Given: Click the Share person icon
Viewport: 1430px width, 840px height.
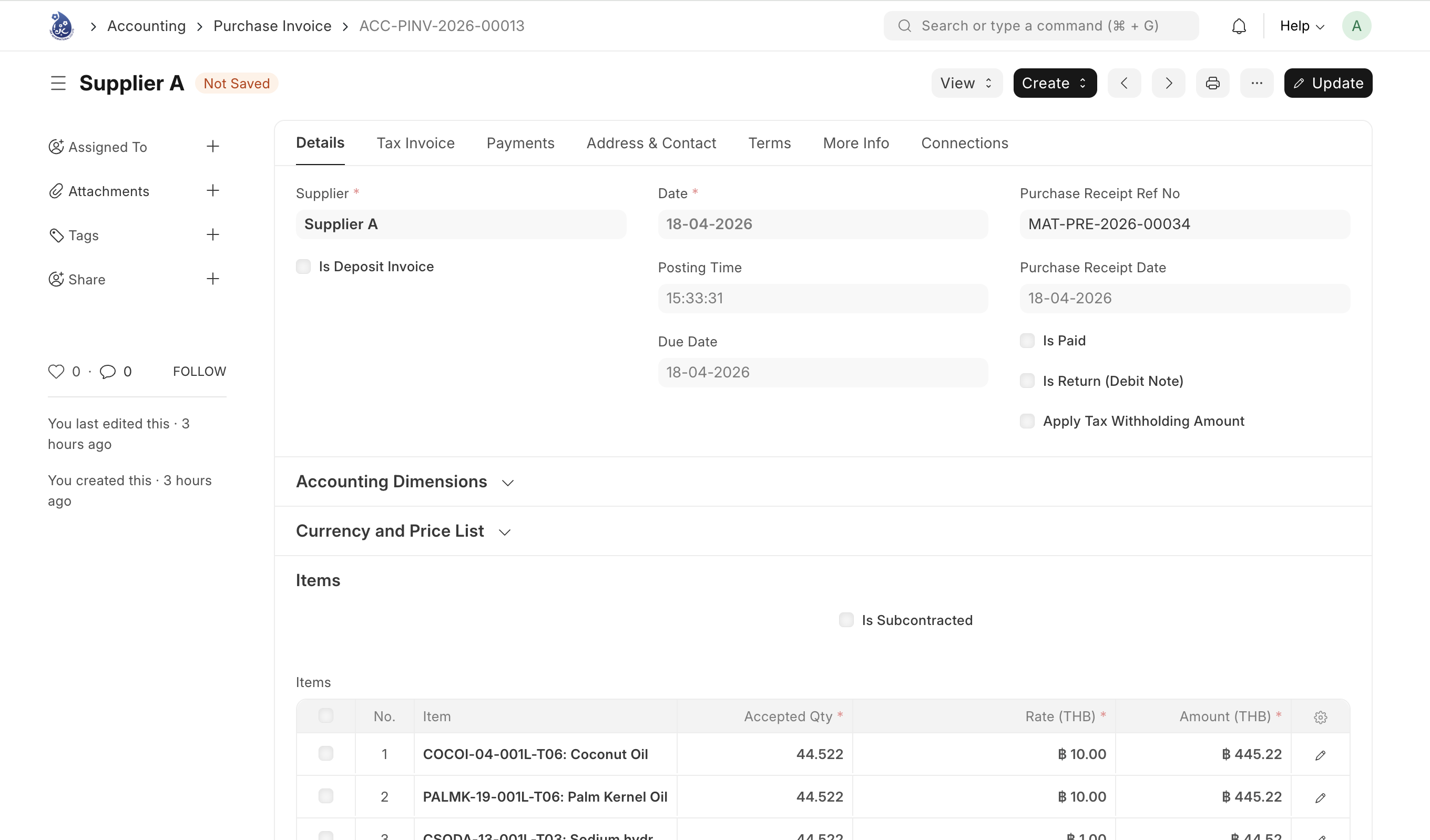Looking at the screenshot, I should click(56, 279).
